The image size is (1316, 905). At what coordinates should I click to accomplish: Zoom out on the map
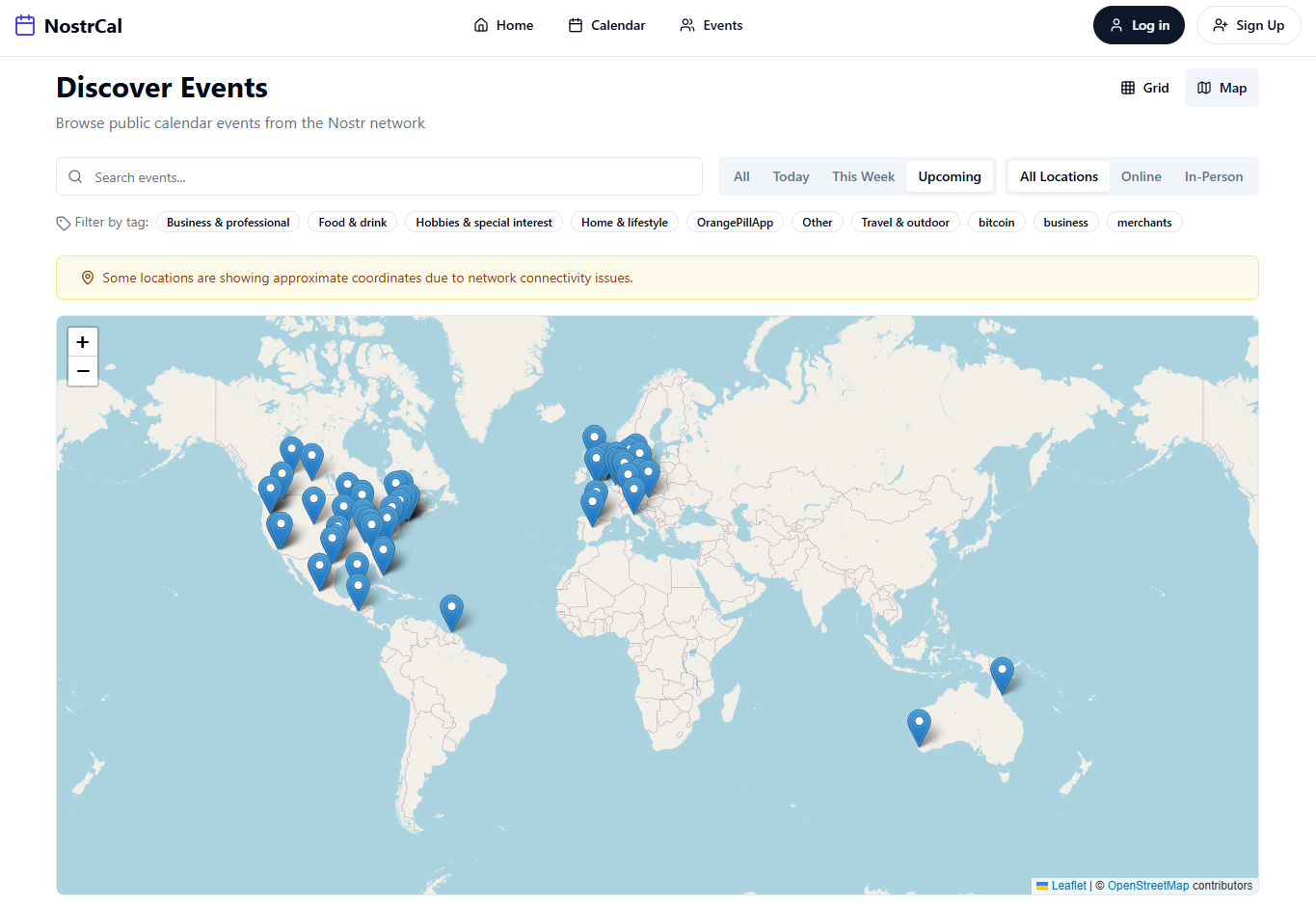(x=83, y=371)
